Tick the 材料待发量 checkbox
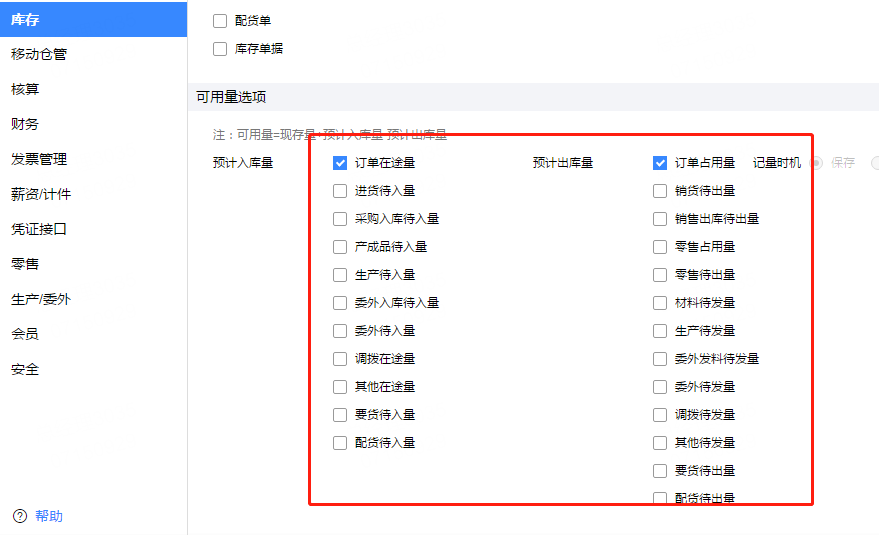 click(x=660, y=303)
